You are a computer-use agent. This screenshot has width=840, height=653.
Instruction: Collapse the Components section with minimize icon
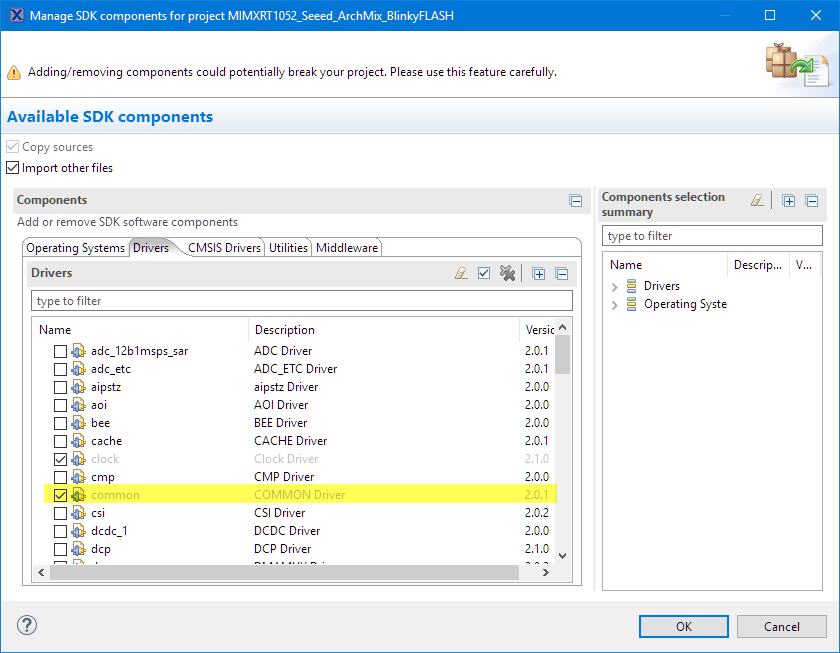[x=576, y=201]
